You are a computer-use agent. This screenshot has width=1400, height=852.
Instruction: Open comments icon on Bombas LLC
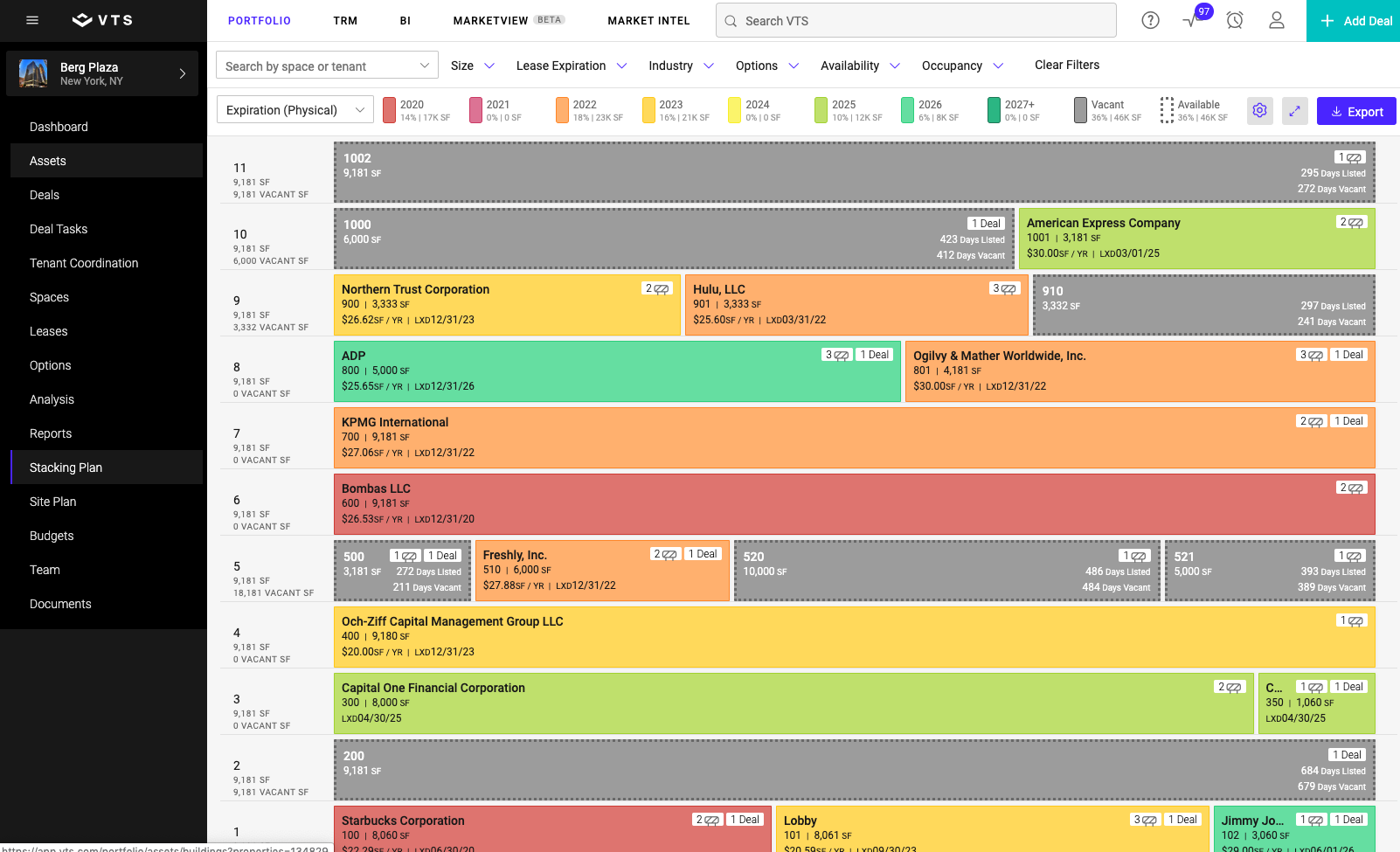point(1352,488)
